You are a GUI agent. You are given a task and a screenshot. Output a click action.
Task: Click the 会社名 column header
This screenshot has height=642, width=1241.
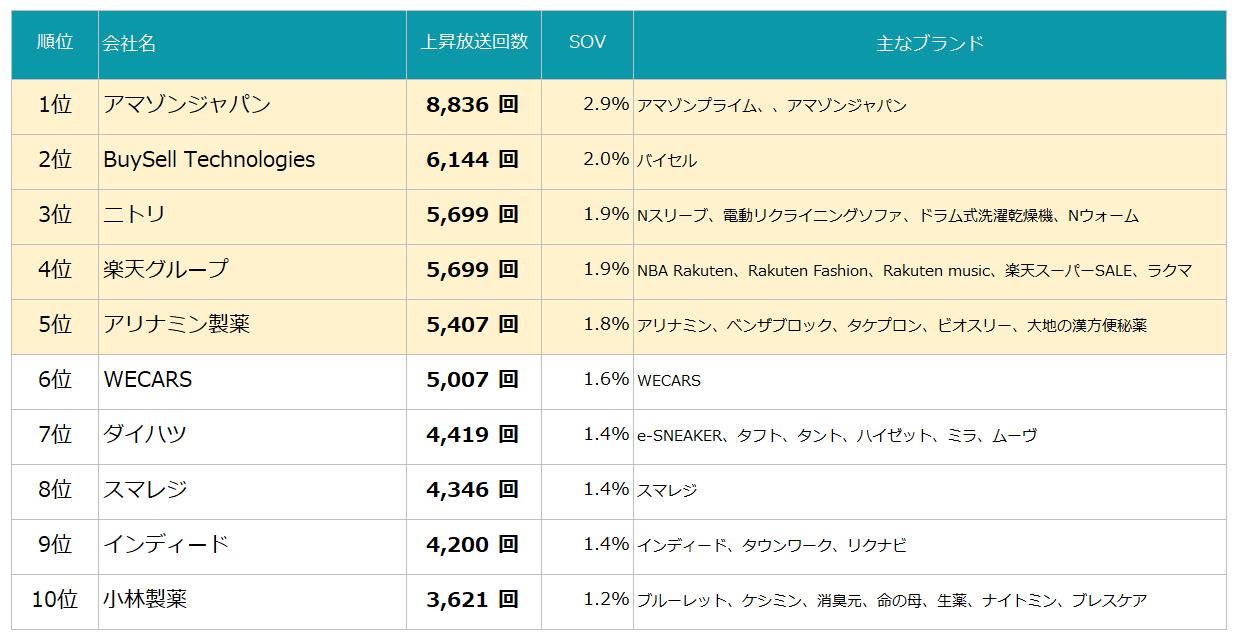129,44
